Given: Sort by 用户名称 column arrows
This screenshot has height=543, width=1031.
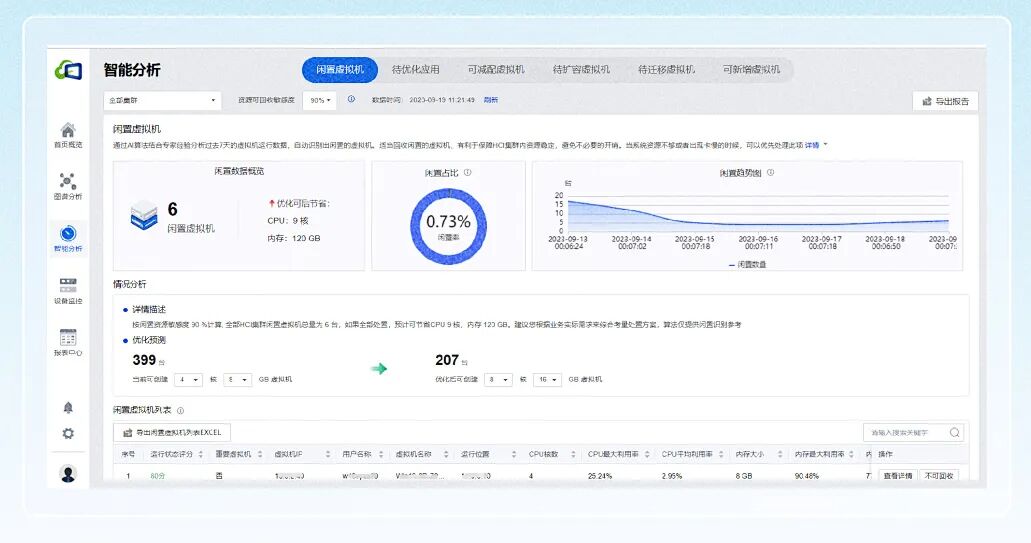Looking at the screenshot, I should (381, 454).
